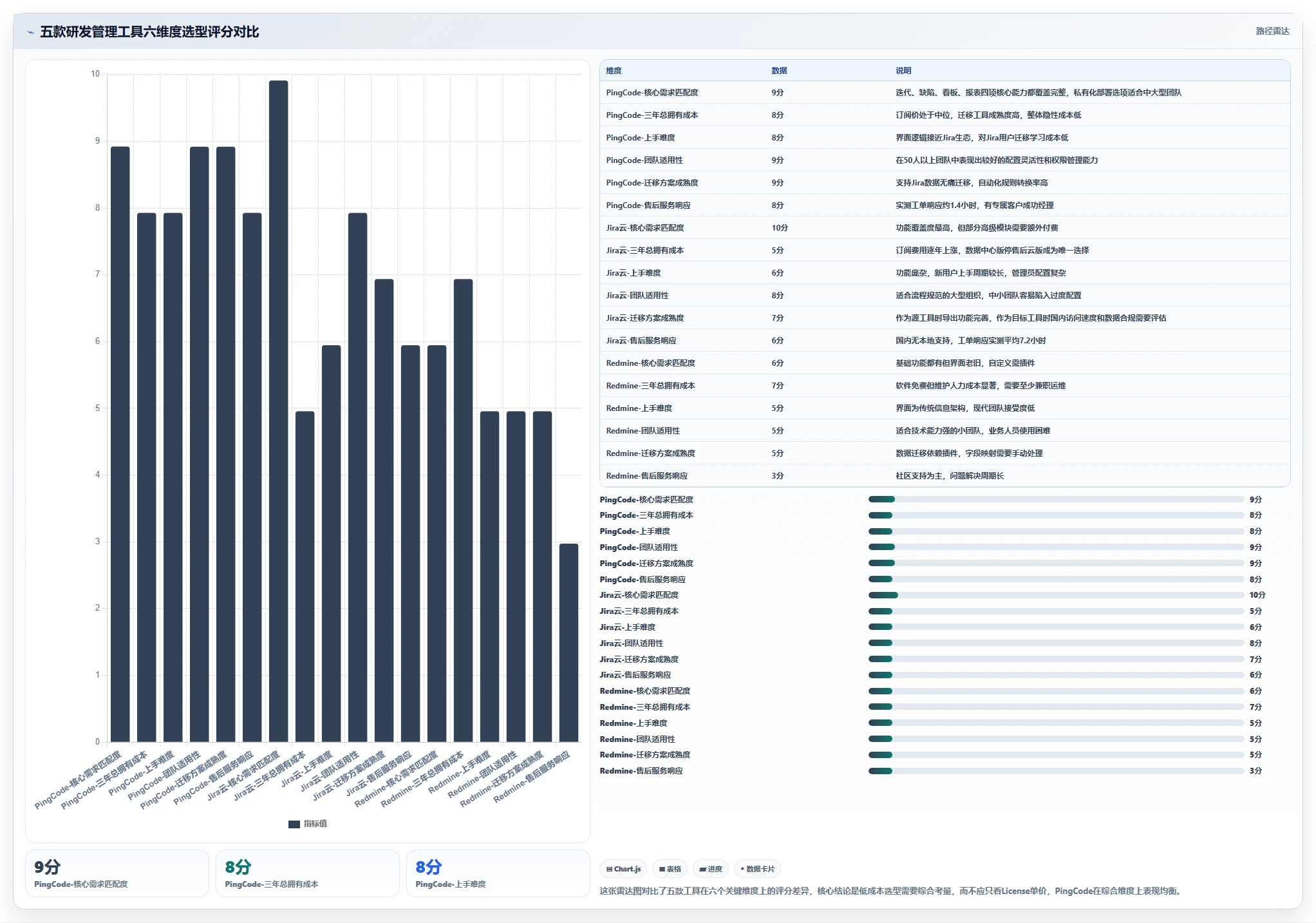Click the Redmine-三年总拥有成本 bar in the chart
Image resolution: width=1316 pixels, height=923 pixels.
coord(463,510)
